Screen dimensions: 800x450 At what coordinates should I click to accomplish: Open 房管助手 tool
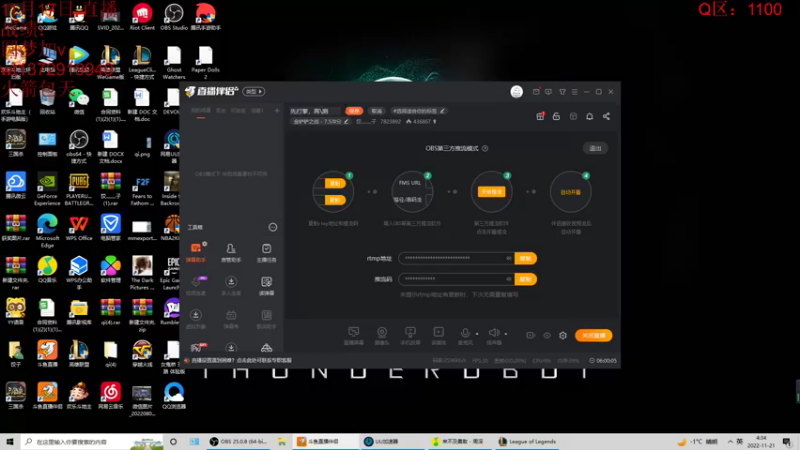231,253
